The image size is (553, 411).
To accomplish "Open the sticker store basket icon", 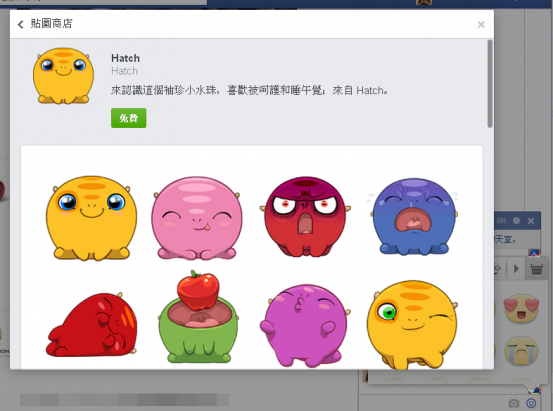I will [536, 269].
